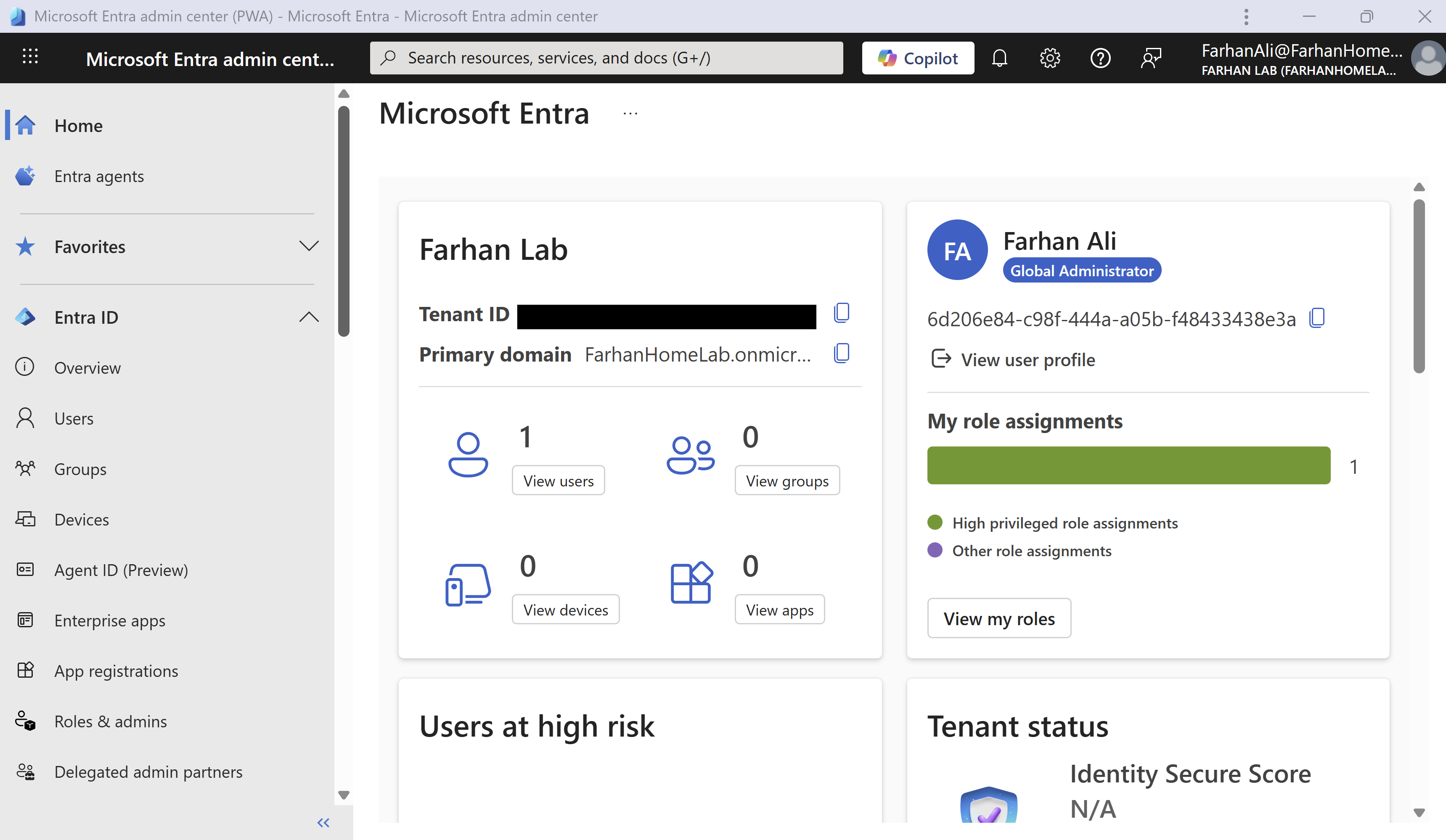Click the green role assignments bar
Screen dimensions: 1446x840
coord(1128,465)
